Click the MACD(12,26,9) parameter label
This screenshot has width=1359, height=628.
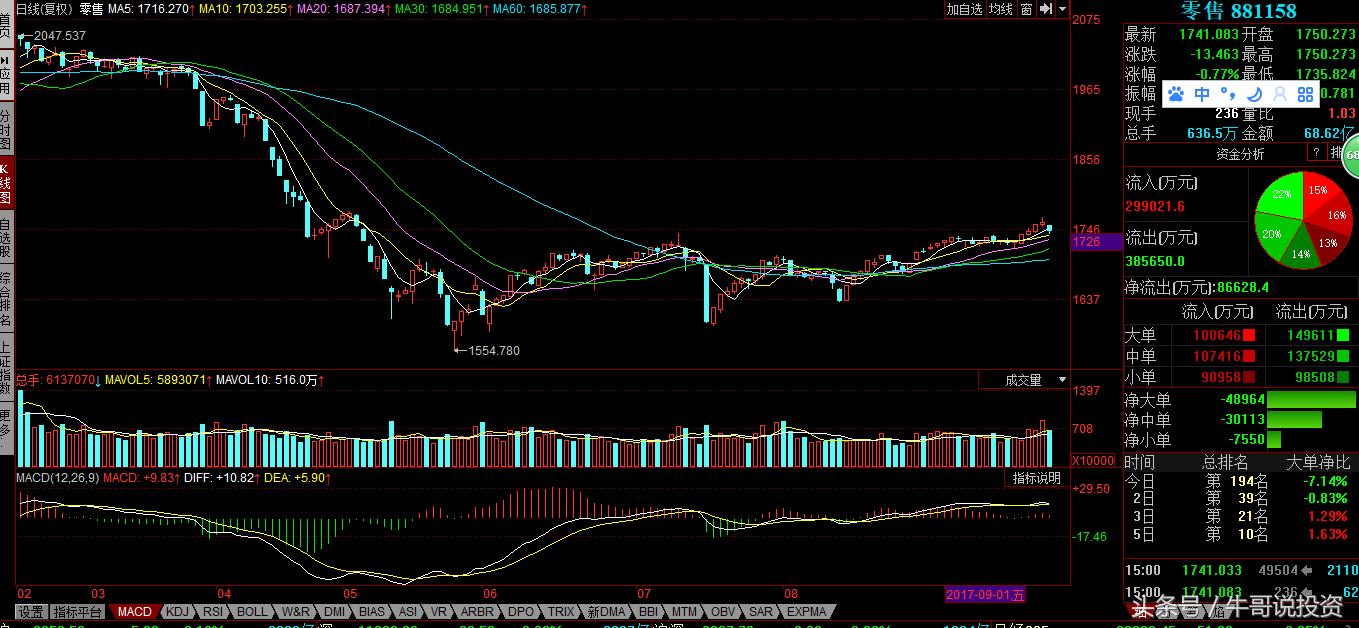point(56,478)
